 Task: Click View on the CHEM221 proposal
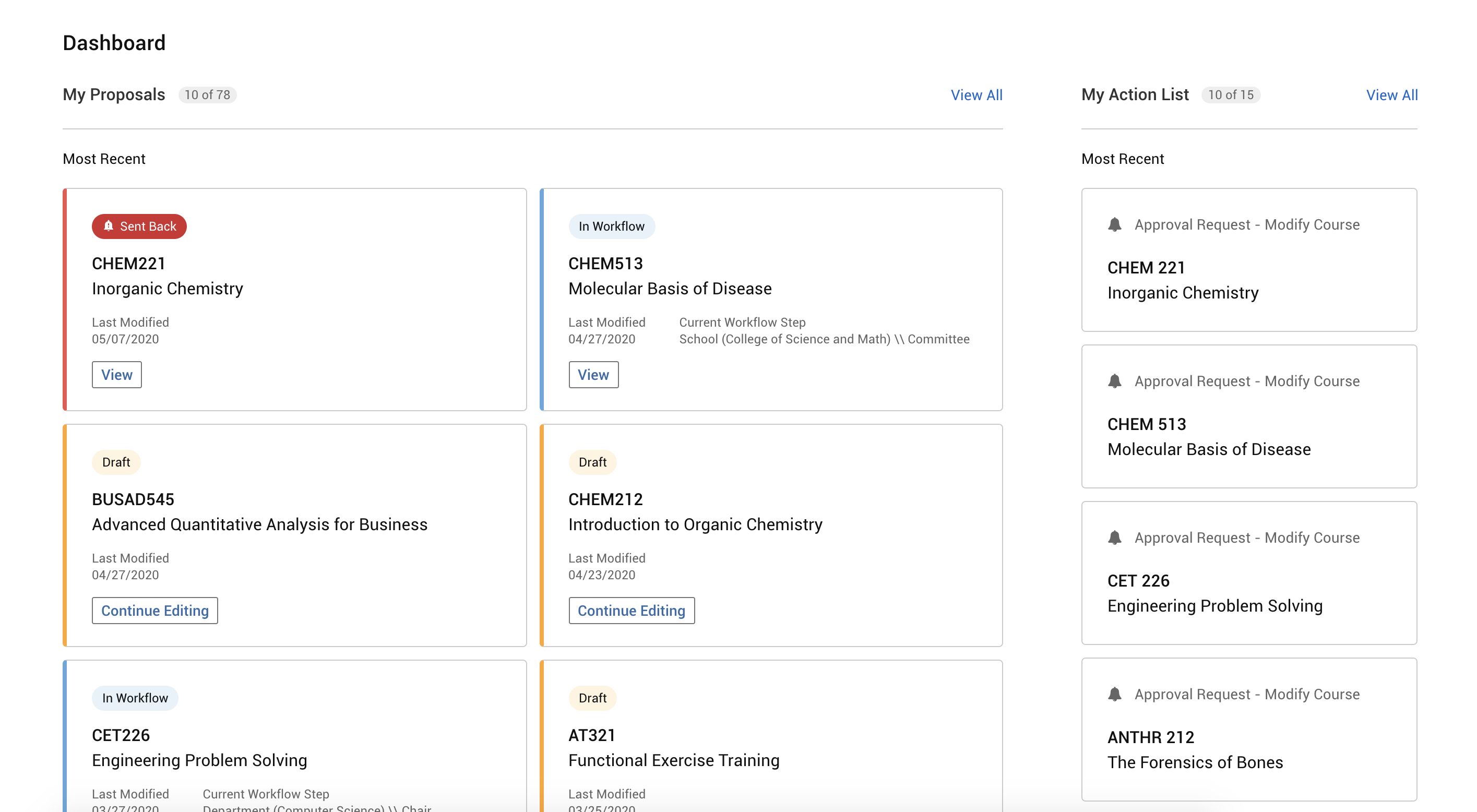pos(116,374)
